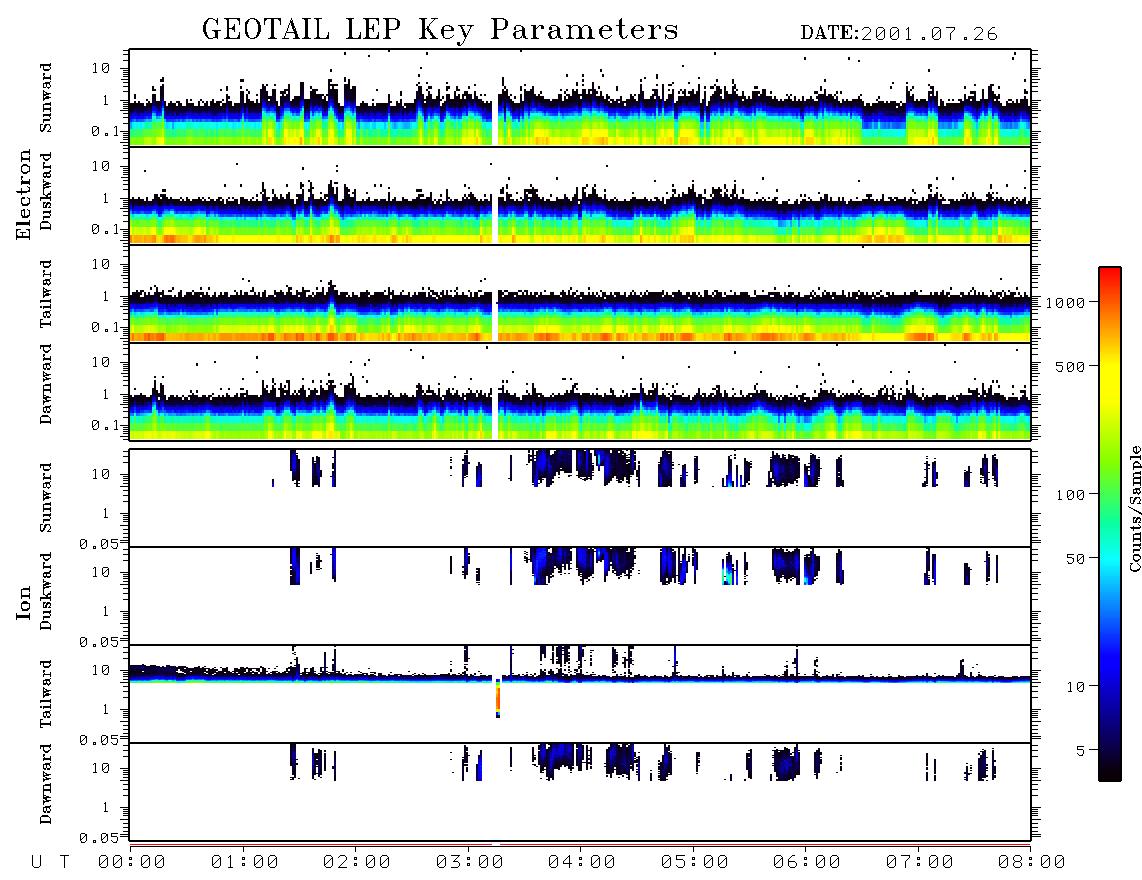Click the 1 tick of Ion Duskward axis
The height and width of the screenshot is (880, 1142).
coord(106,611)
